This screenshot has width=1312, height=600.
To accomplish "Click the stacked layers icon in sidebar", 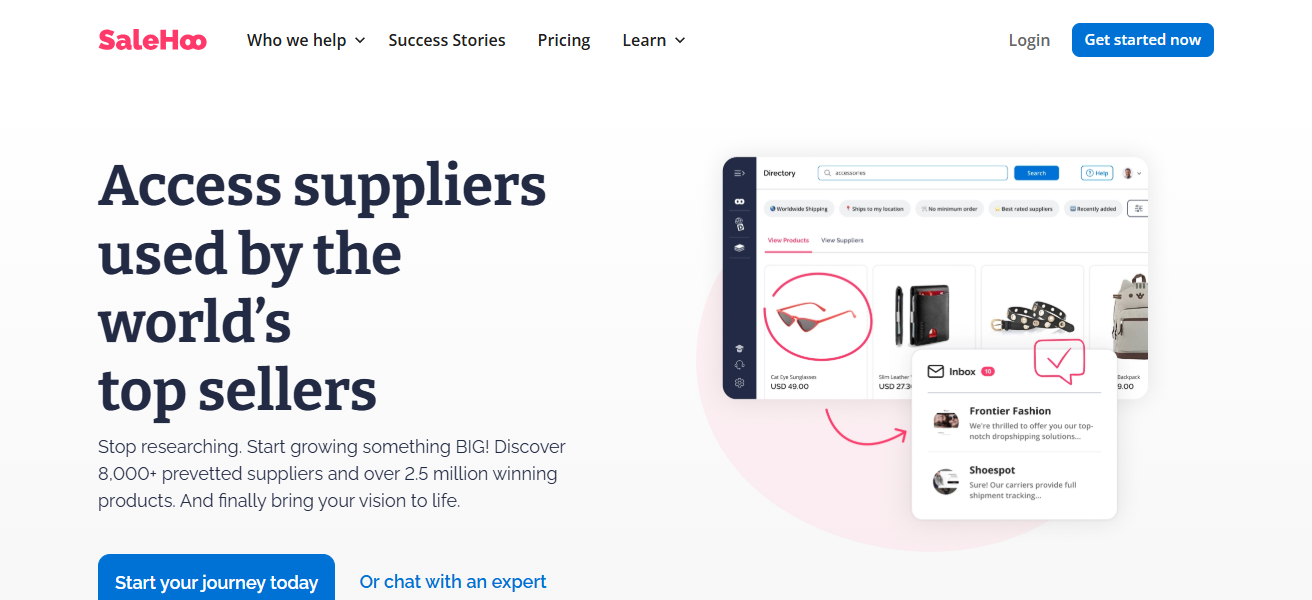I will (x=739, y=247).
